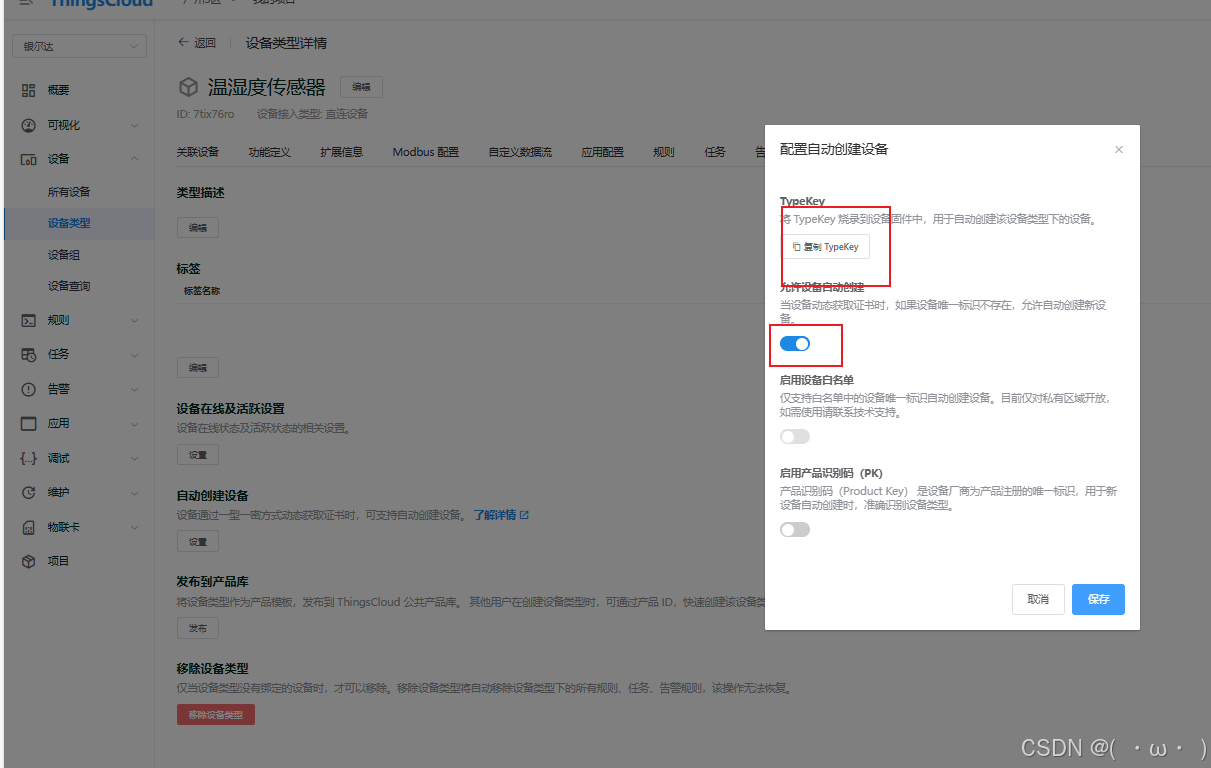Click 设置 under 自动创建设备

click(x=197, y=541)
